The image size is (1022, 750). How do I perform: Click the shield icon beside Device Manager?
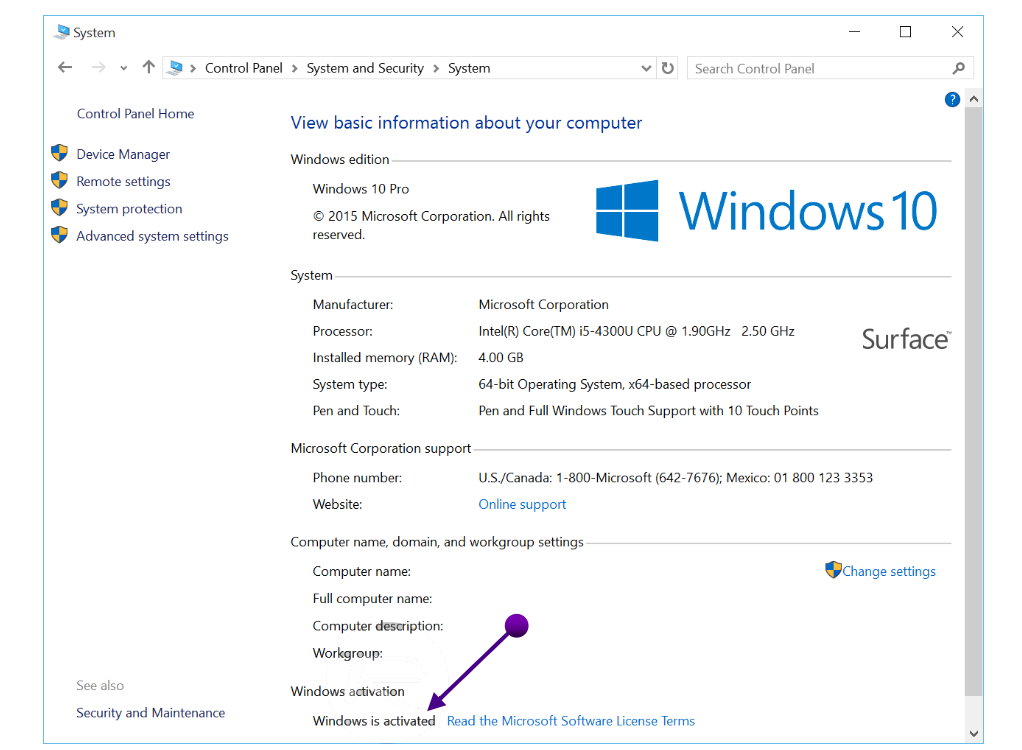click(x=59, y=153)
